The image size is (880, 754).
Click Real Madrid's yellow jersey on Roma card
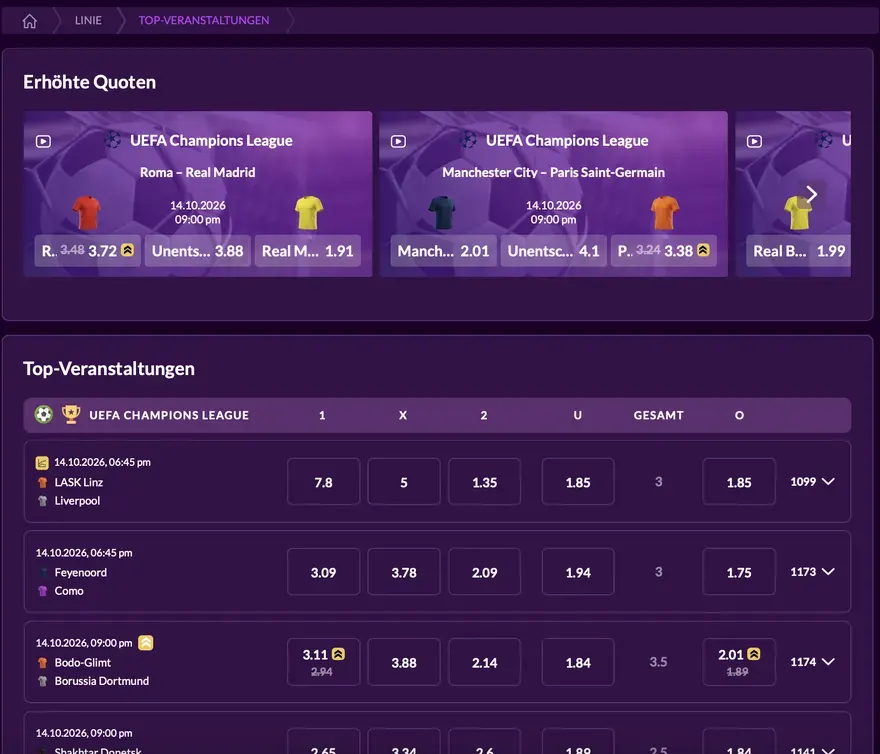(x=309, y=213)
